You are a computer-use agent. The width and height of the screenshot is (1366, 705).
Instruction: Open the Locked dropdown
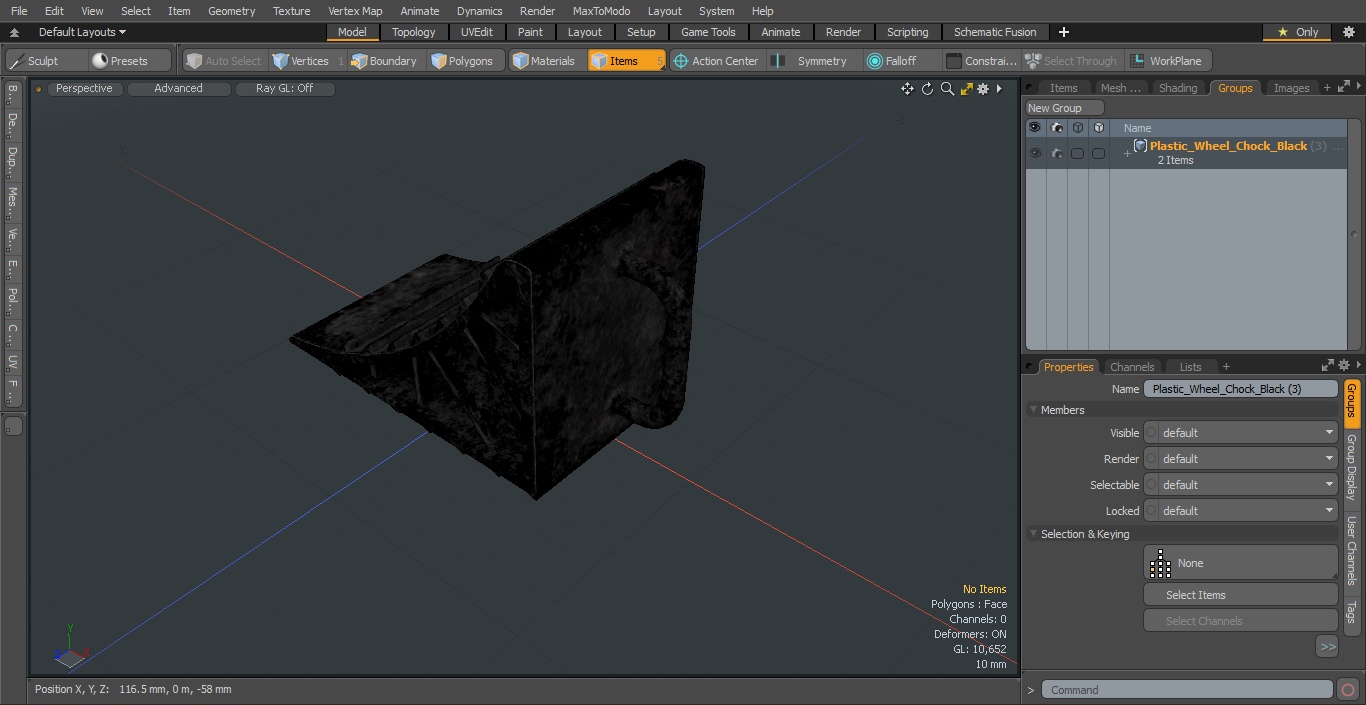(1241, 511)
